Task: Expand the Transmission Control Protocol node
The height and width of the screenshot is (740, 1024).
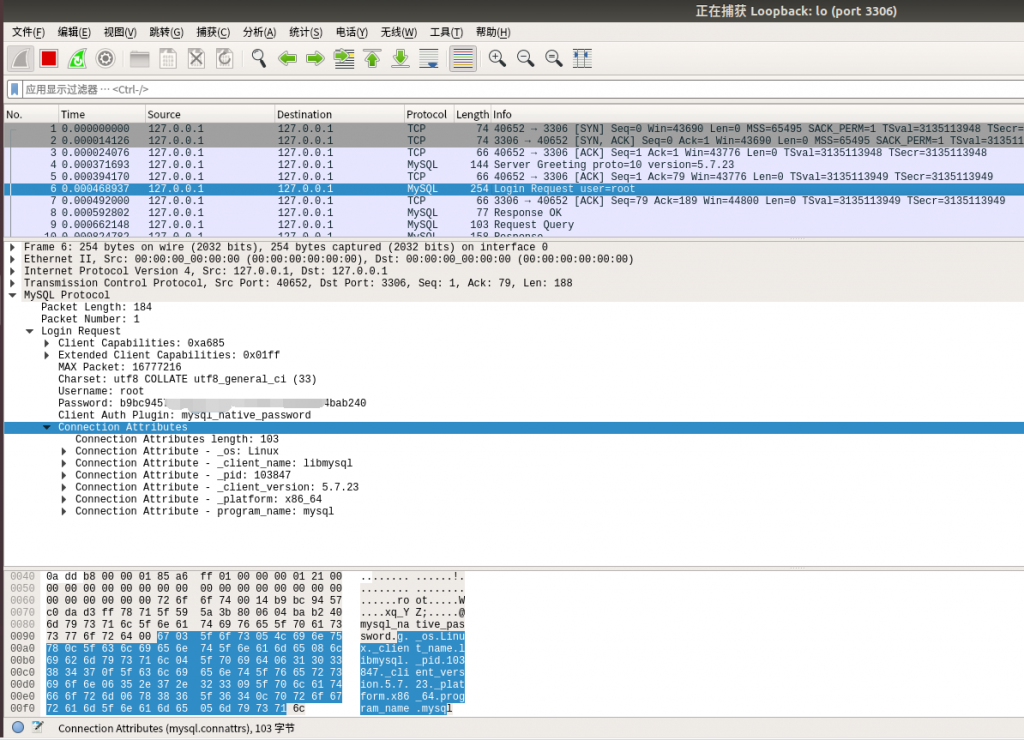Action: pyautogui.click(x=12, y=283)
